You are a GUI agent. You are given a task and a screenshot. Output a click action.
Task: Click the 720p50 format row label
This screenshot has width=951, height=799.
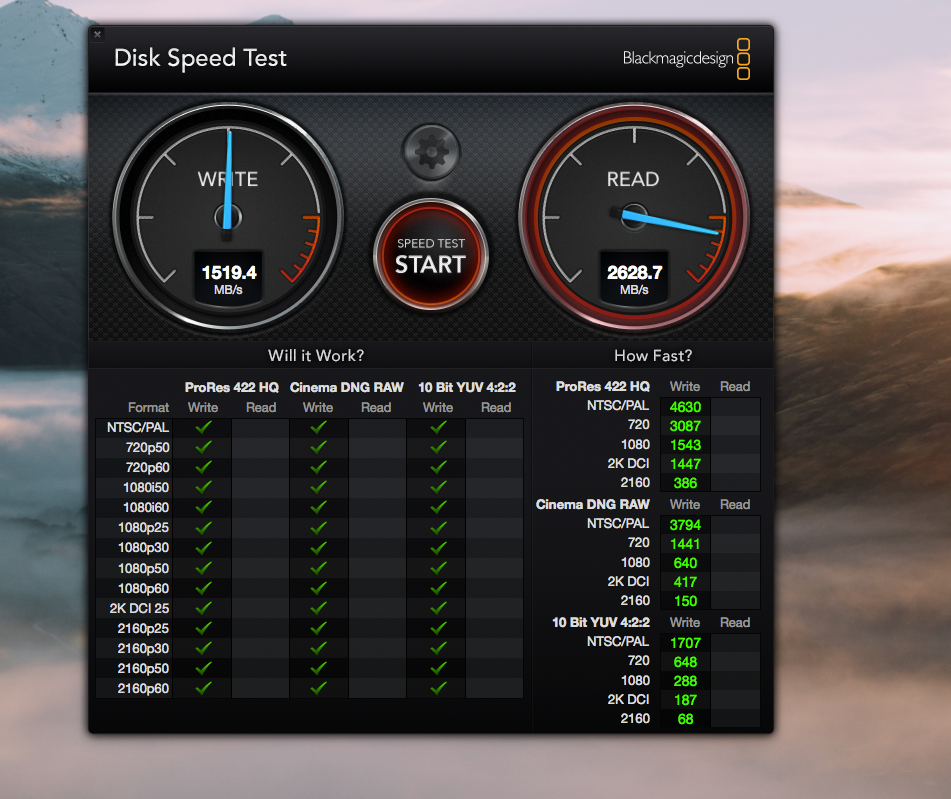(147, 448)
